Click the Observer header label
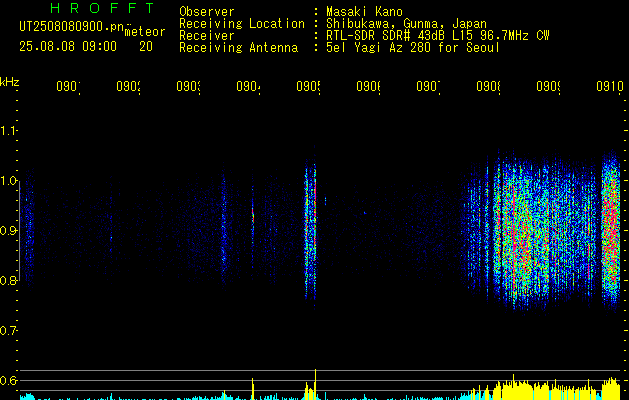The height and width of the screenshot is (400, 629). [207, 12]
